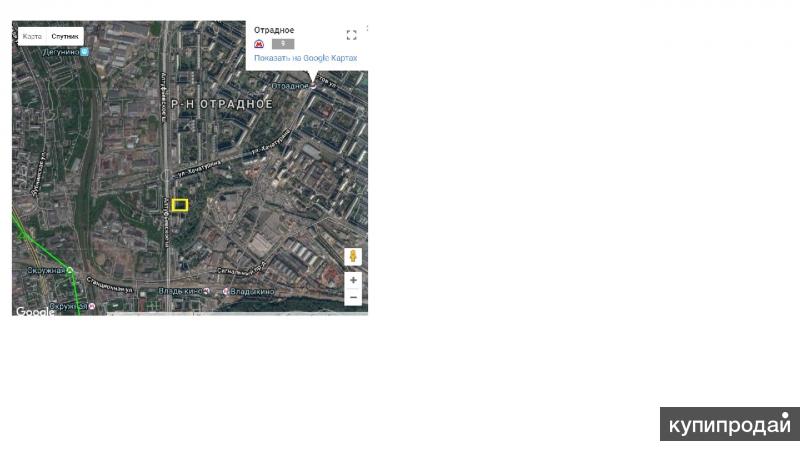Select the Спутник satellite view tab
Screen dimensions: 800x450
tap(65, 37)
